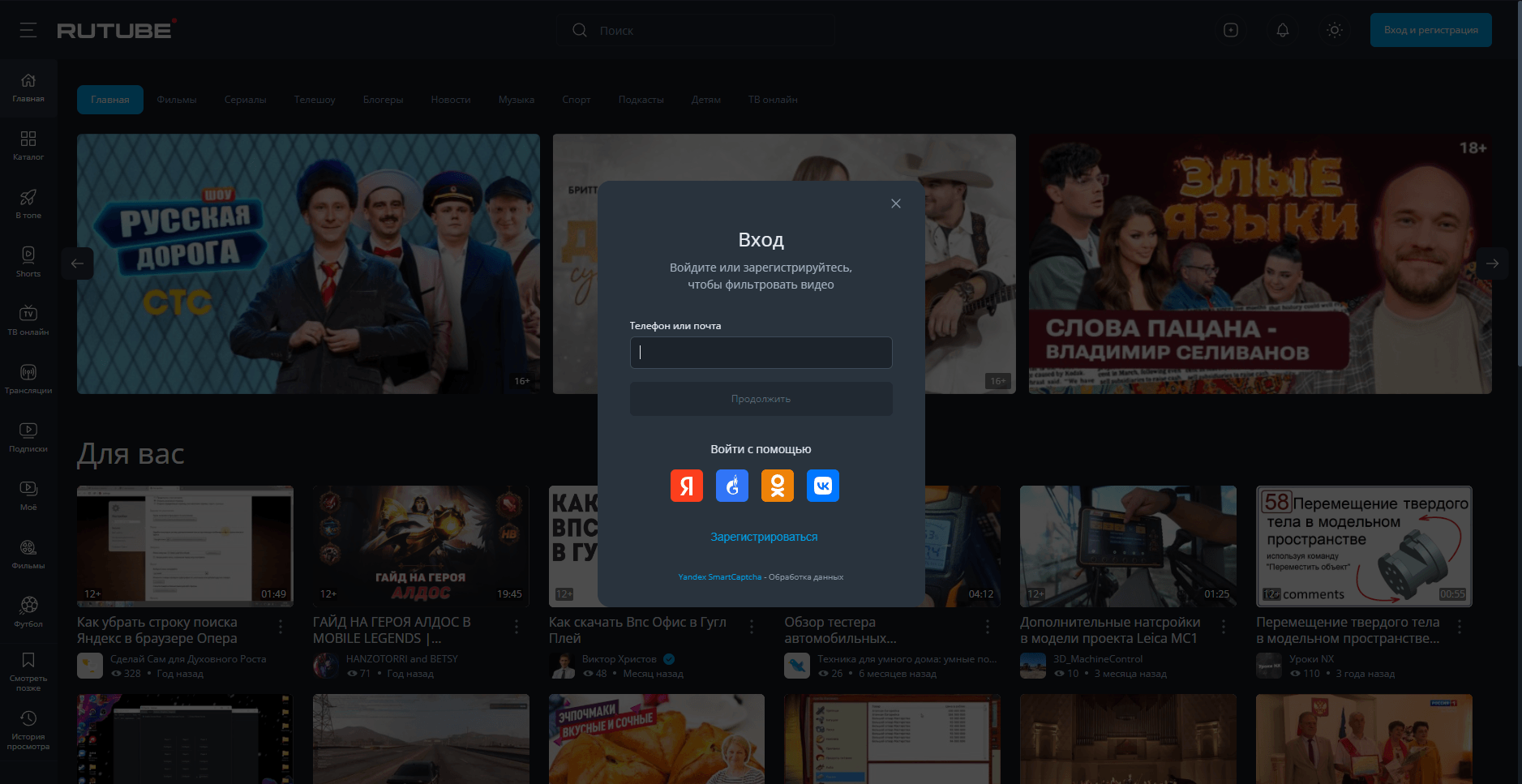Open options for ГАЙД НА ГЕРОЯ АЛДОС video
Image resolution: width=1522 pixels, height=784 pixels.
517,627
